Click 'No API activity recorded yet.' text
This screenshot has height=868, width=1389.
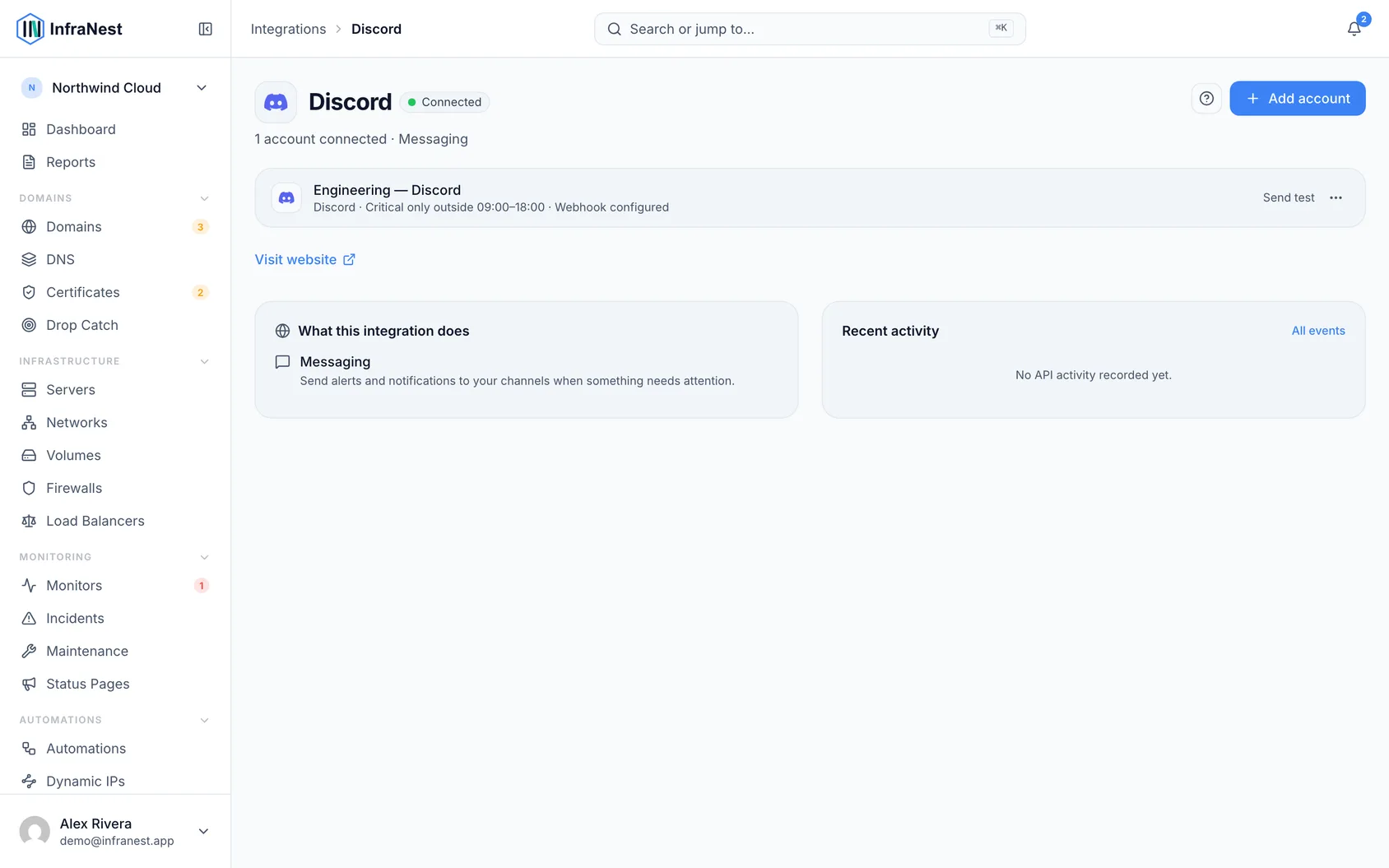tap(1093, 375)
